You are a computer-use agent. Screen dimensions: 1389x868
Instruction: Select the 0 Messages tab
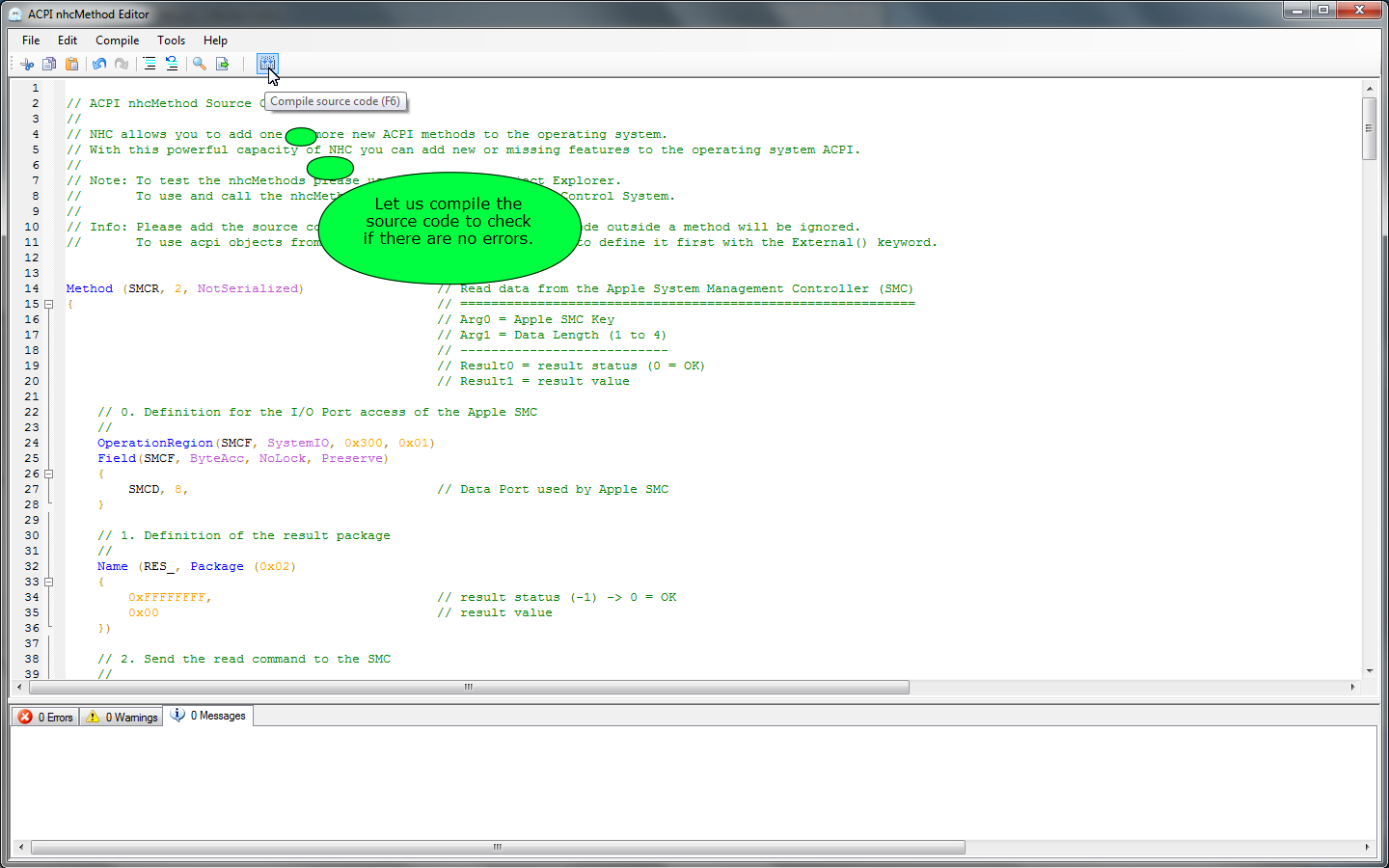tap(208, 716)
